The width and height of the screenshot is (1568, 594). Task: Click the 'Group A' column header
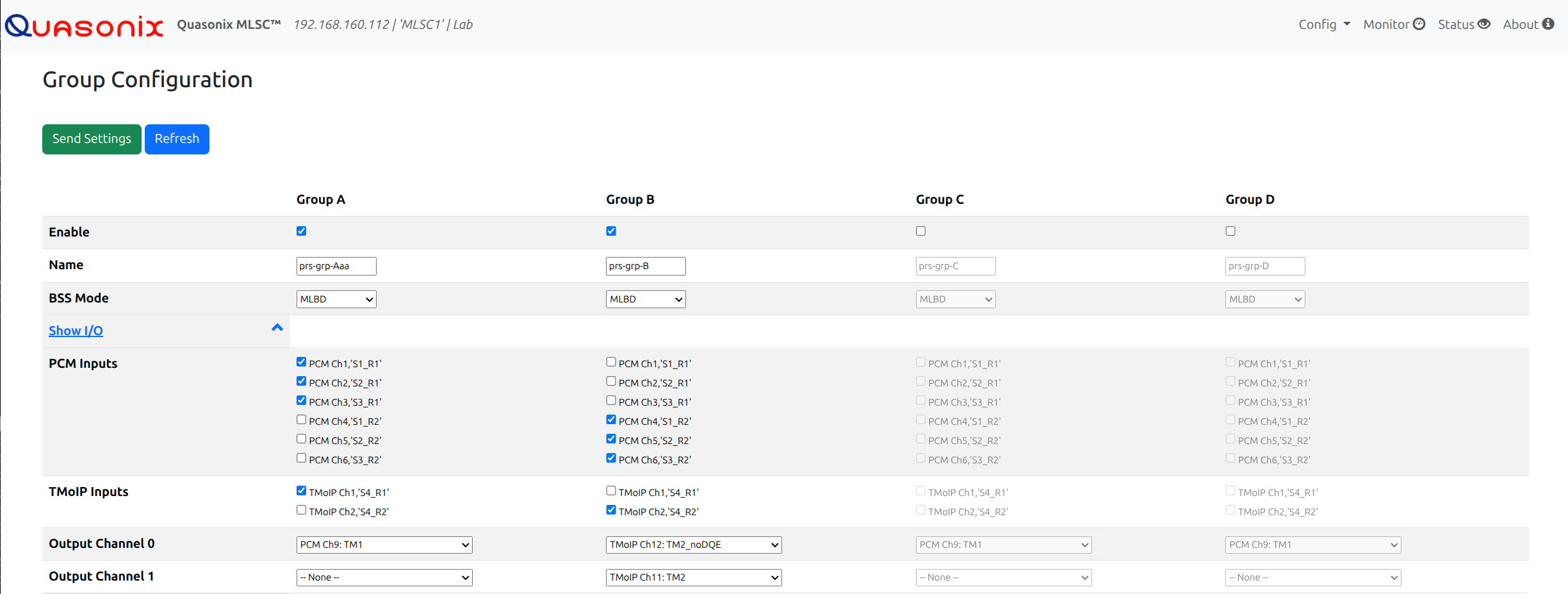click(x=320, y=199)
